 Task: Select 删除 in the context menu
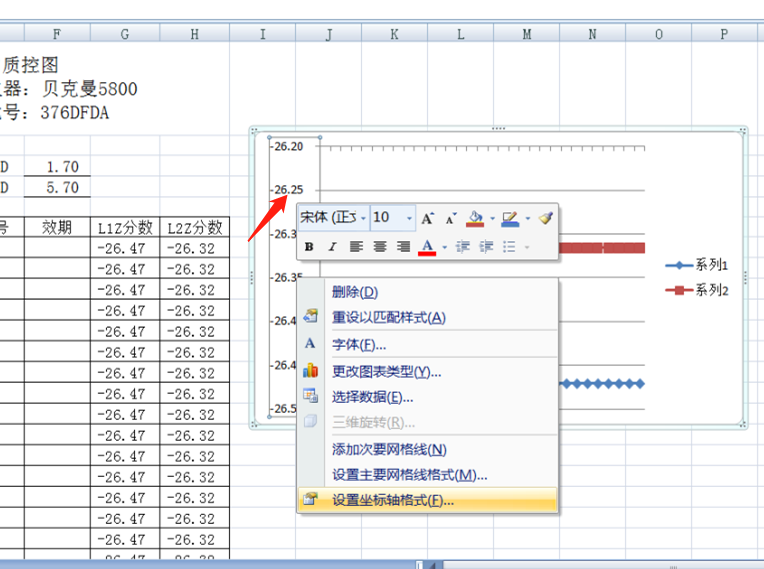pyautogui.click(x=355, y=292)
